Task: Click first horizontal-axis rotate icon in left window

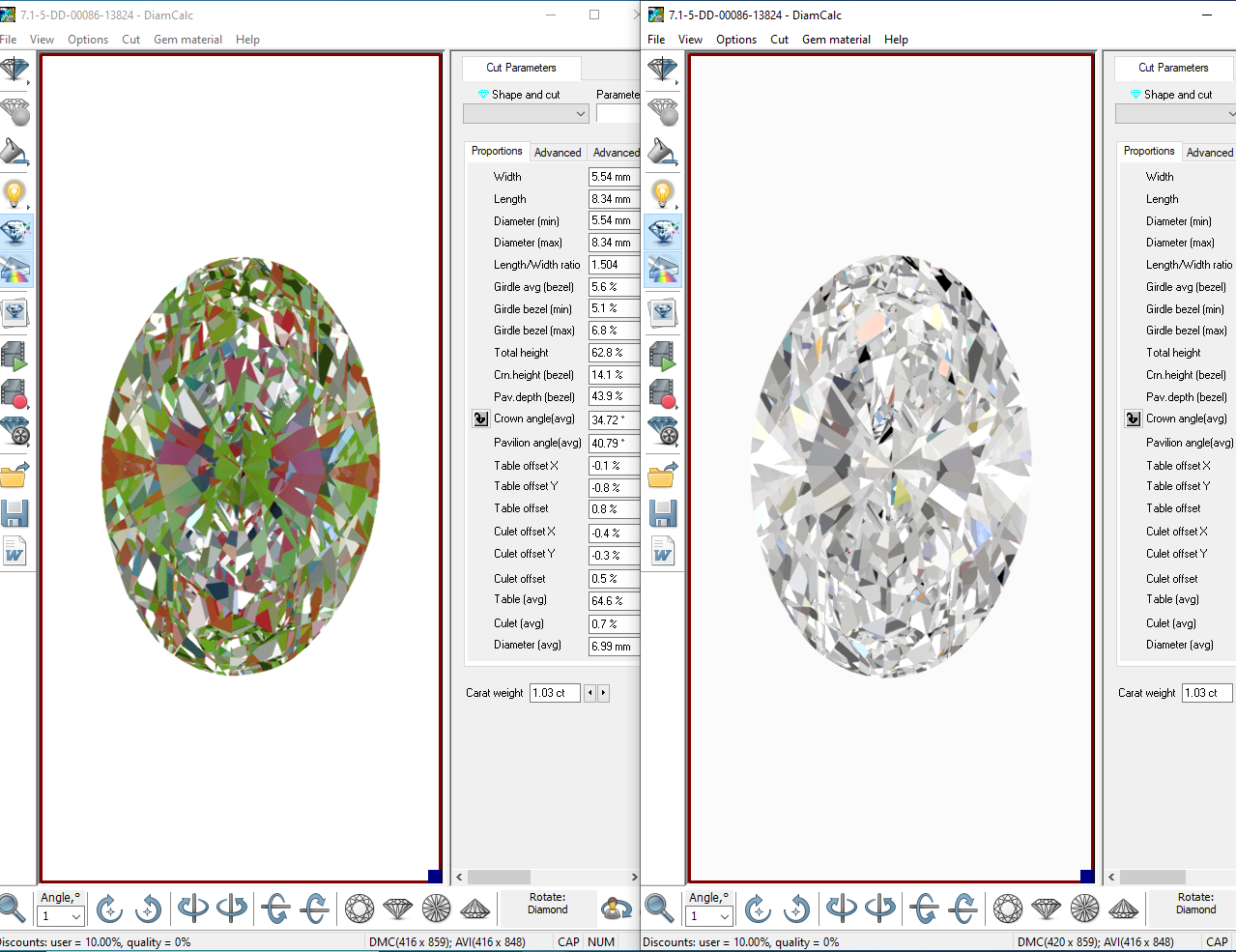Action: (276, 909)
